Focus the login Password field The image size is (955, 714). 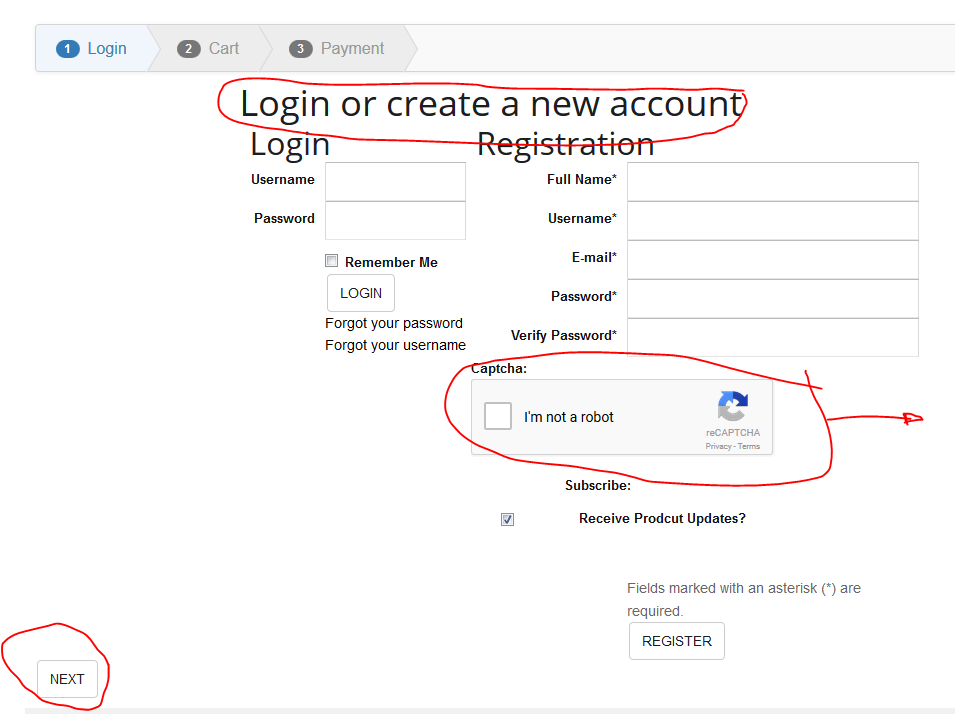(395, 220)
